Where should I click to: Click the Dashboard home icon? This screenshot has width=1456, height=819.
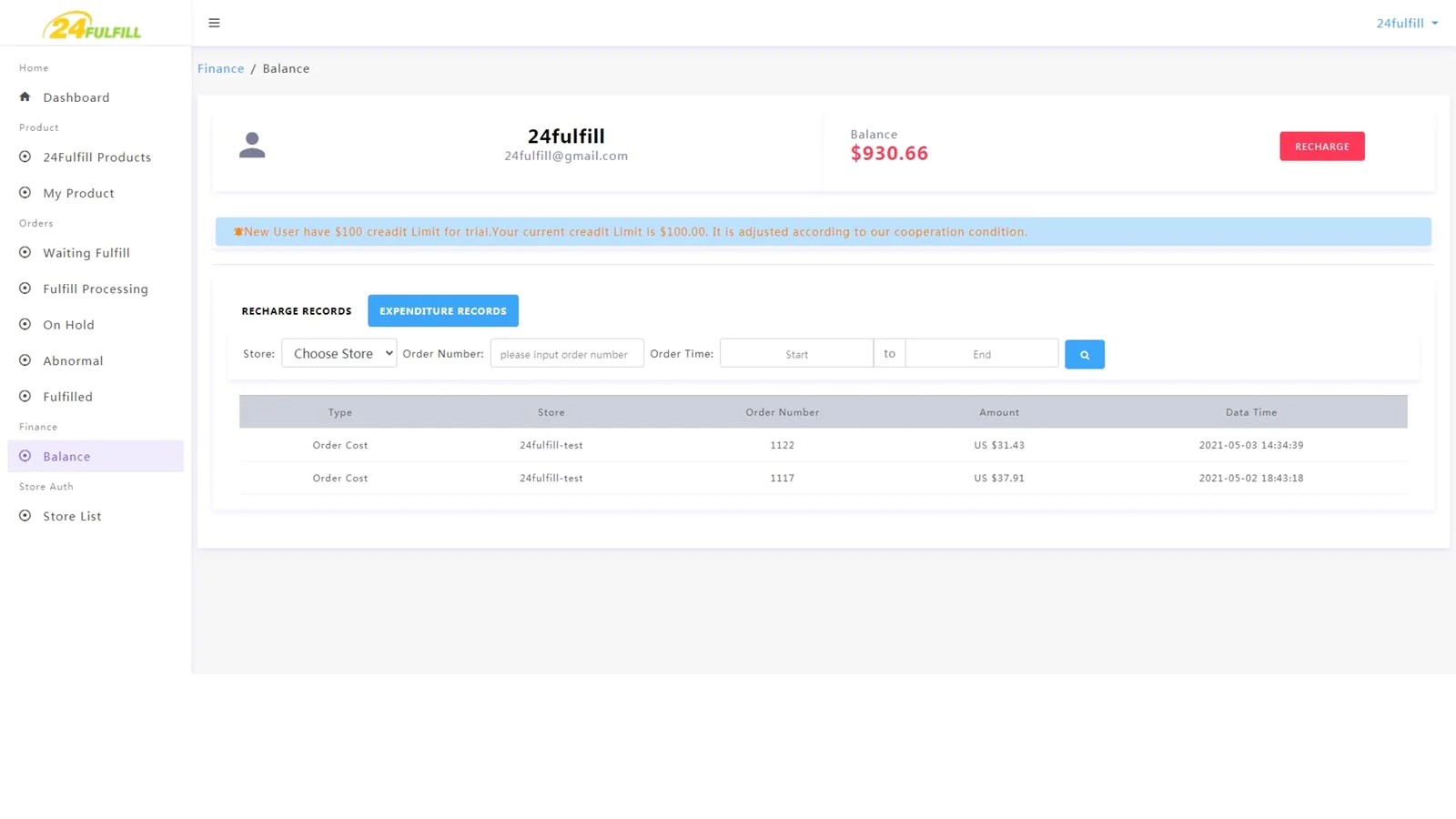pyautogui.click(x=25, y=96)
